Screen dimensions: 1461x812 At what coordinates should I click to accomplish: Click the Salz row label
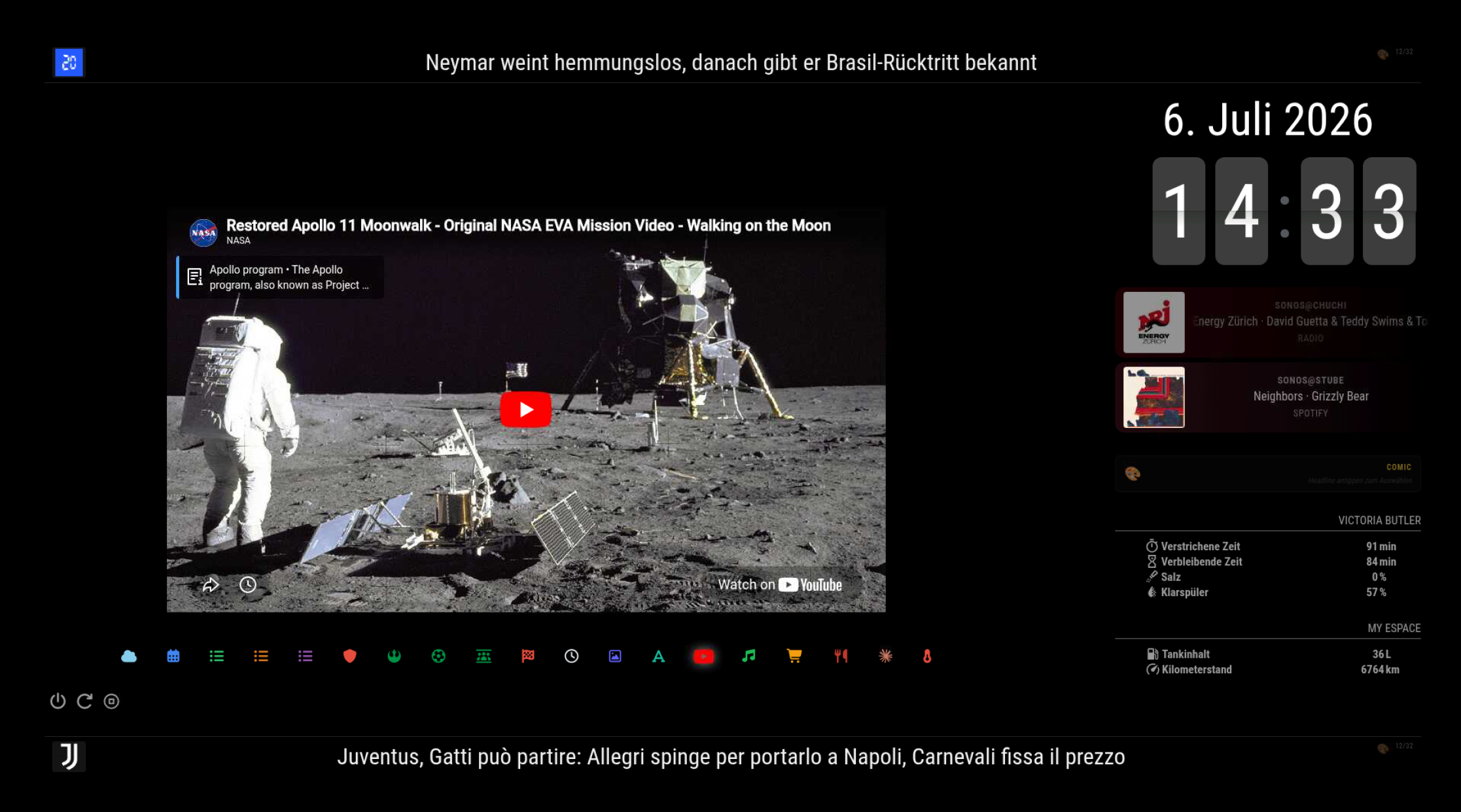(1171, 577)
